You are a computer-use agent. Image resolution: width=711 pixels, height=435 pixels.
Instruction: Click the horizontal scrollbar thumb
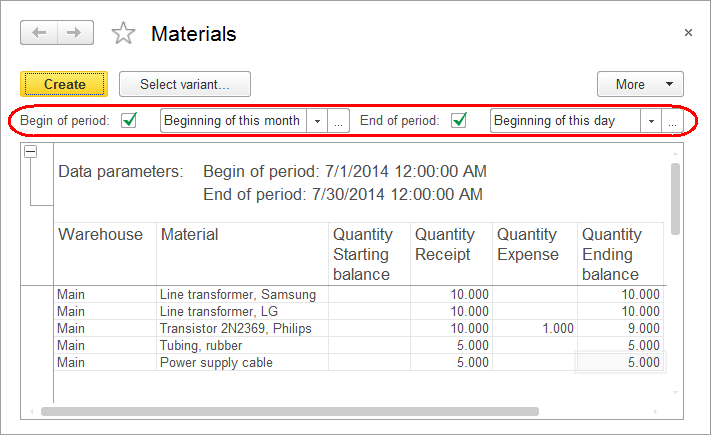tap(290, 411)
